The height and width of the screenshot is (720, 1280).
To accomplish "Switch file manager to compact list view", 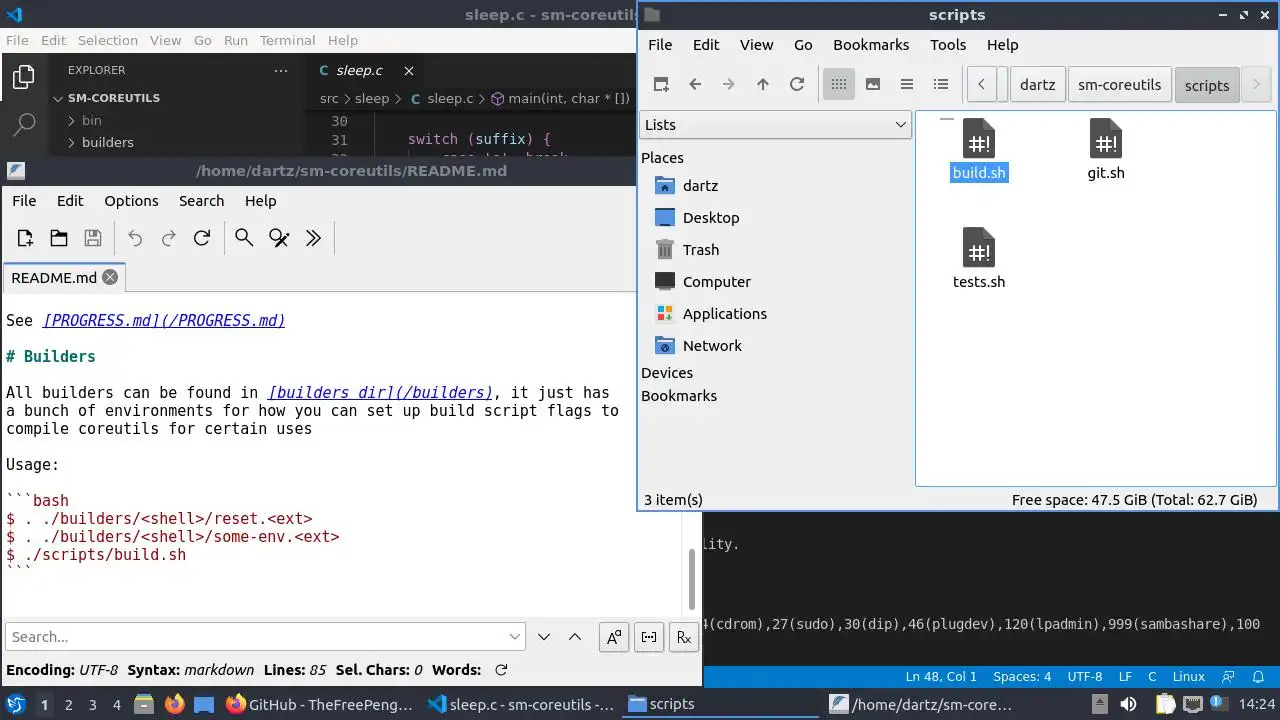I will coord(907,84).
